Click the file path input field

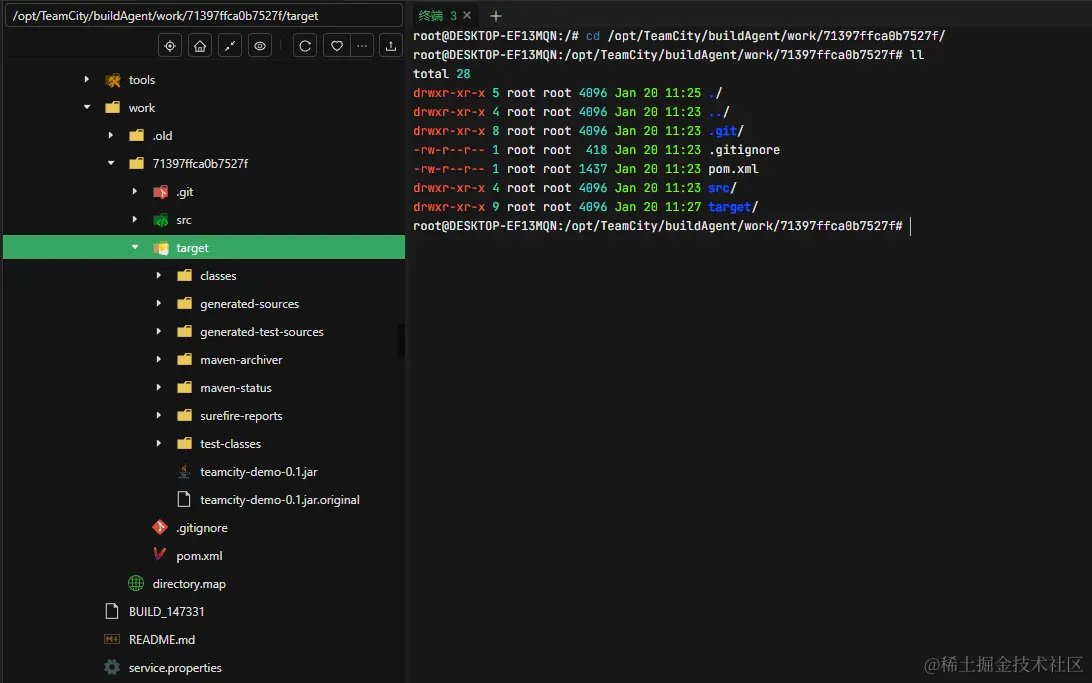[203, 15]
